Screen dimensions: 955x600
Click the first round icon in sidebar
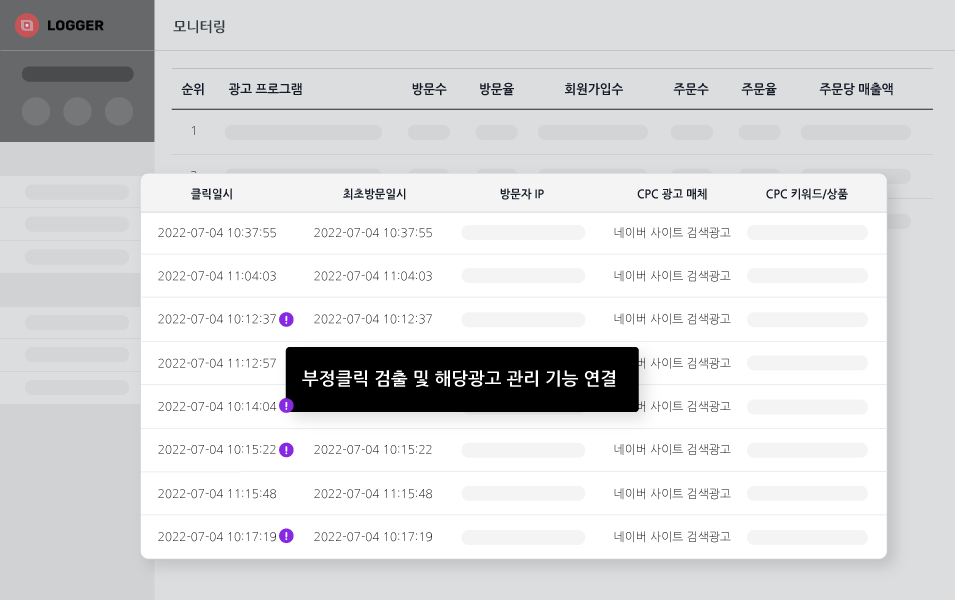coord(36,111)
